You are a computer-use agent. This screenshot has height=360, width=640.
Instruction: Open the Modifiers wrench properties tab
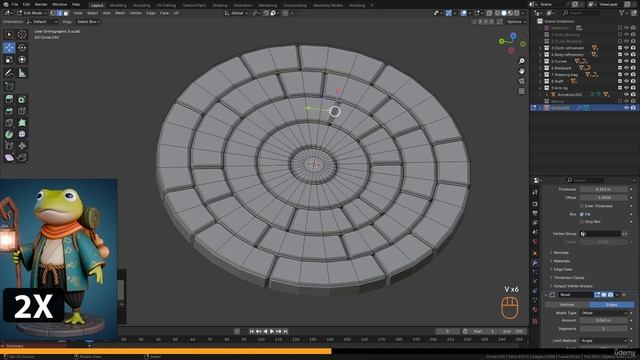[x=535, y=262]
